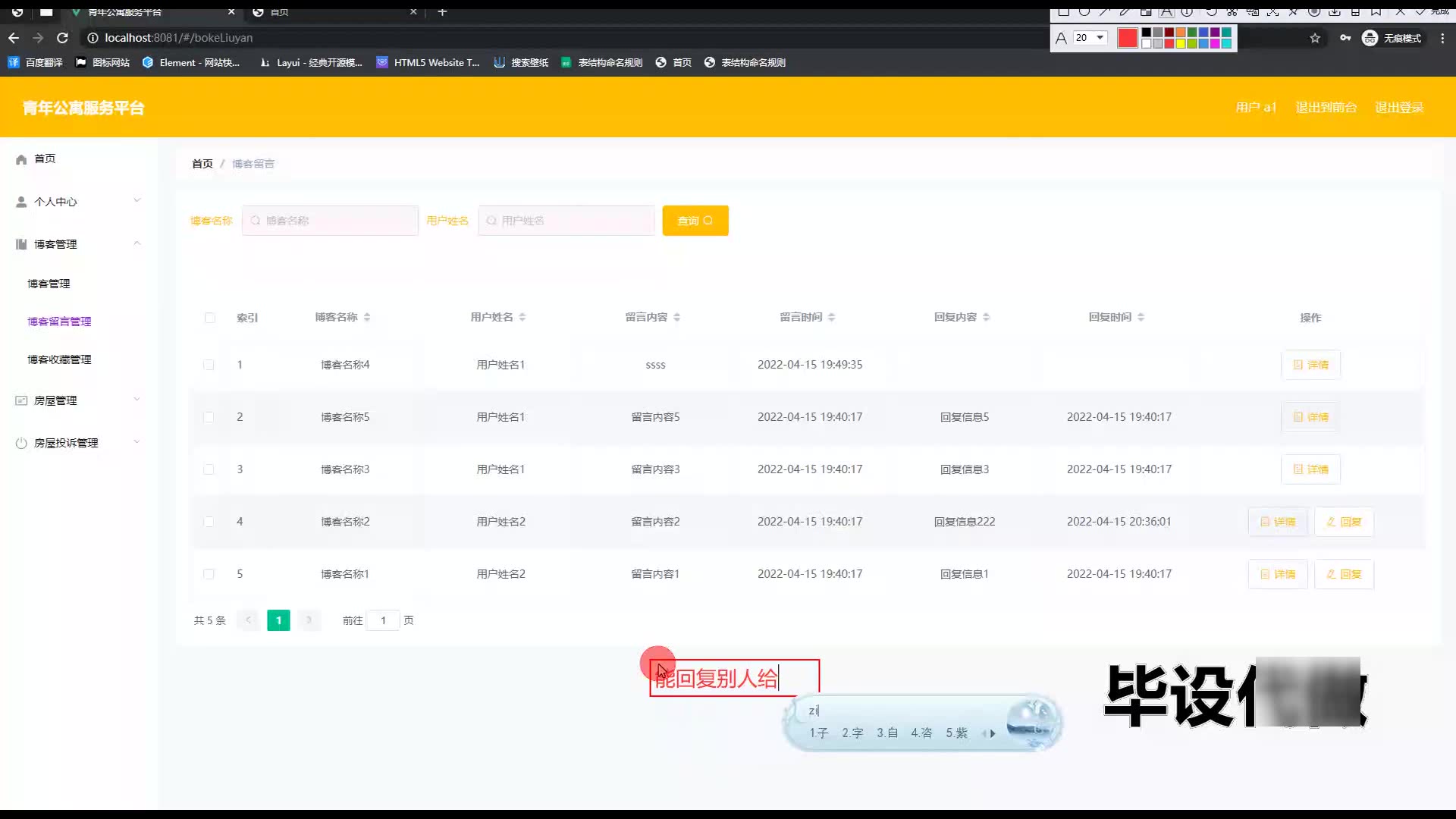This screenshot has width=1456, height=819.
Task: Click 回复 for row 博客名称2
Action: (x=1344, y=522)
